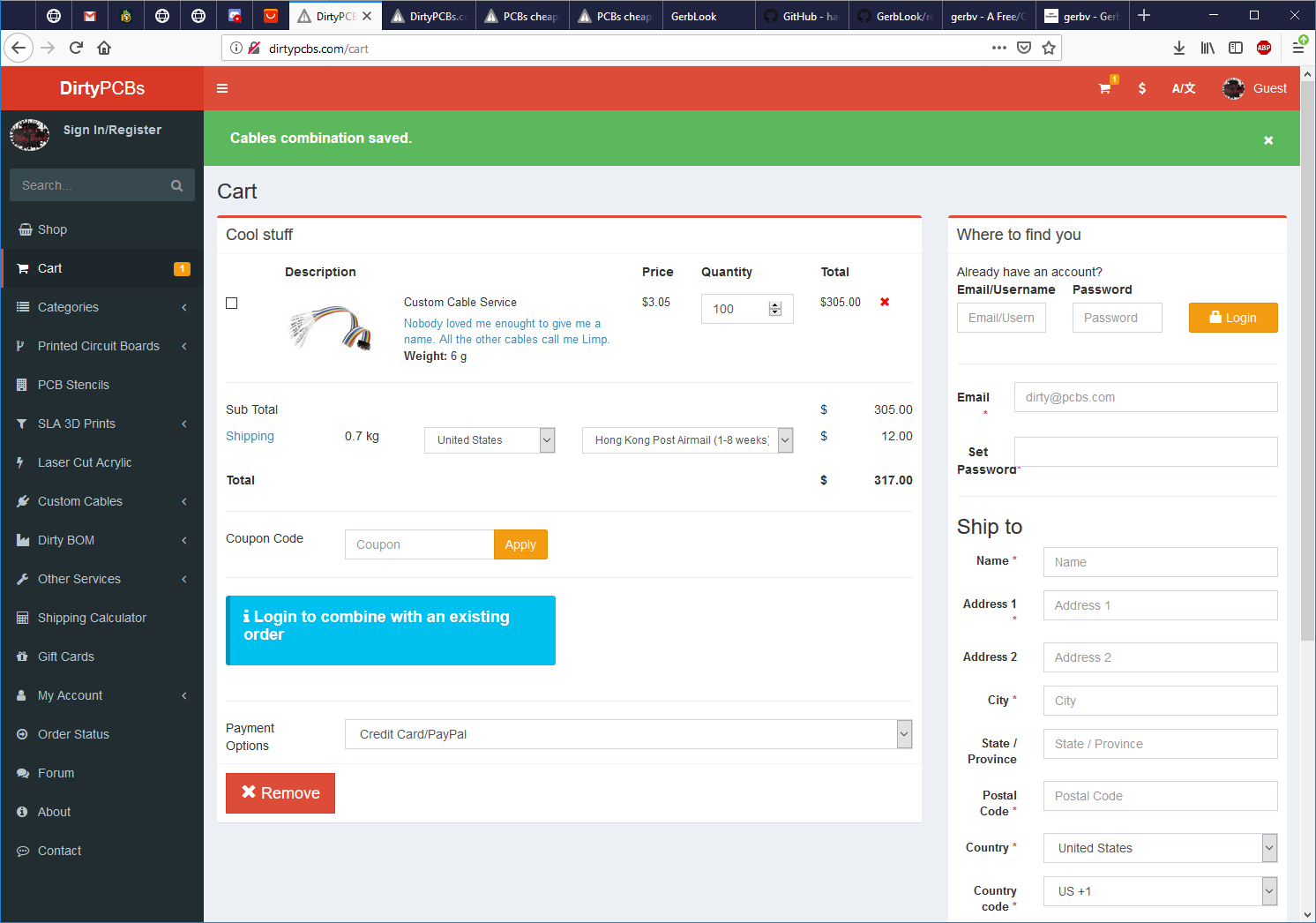This screenshot has height=923, width=1316.
Task: Switch to the GitHub browser tab
Action: tap(802, 16)
